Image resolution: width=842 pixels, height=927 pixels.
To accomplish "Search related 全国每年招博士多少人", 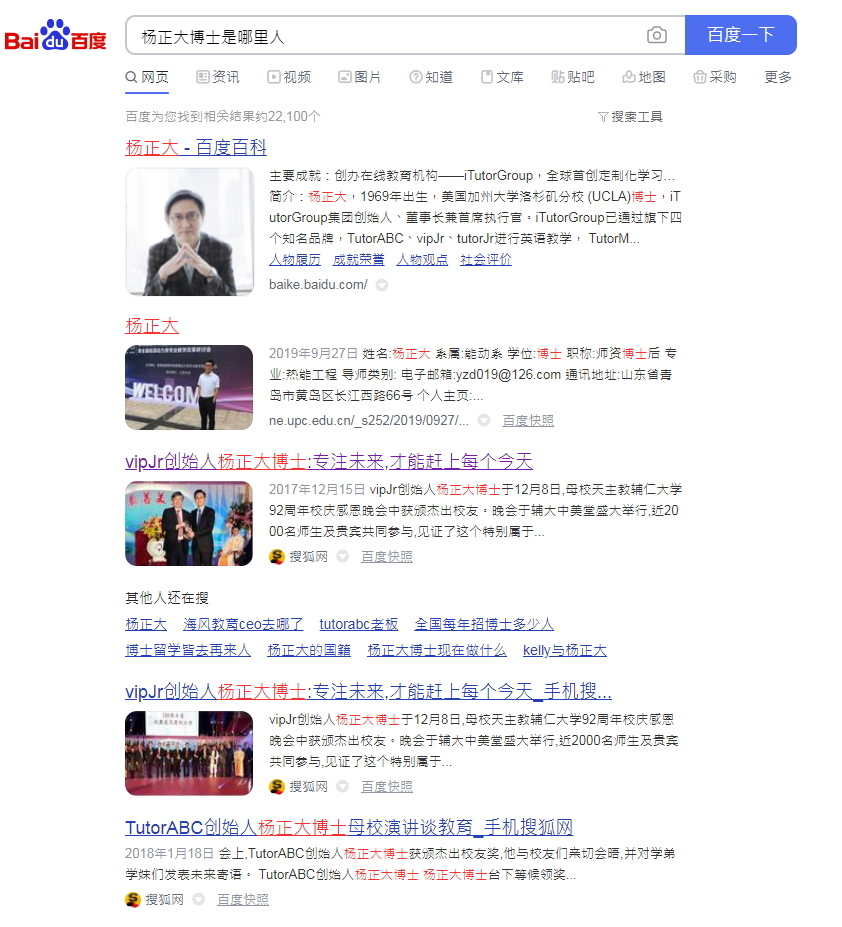I will [484, 624].
